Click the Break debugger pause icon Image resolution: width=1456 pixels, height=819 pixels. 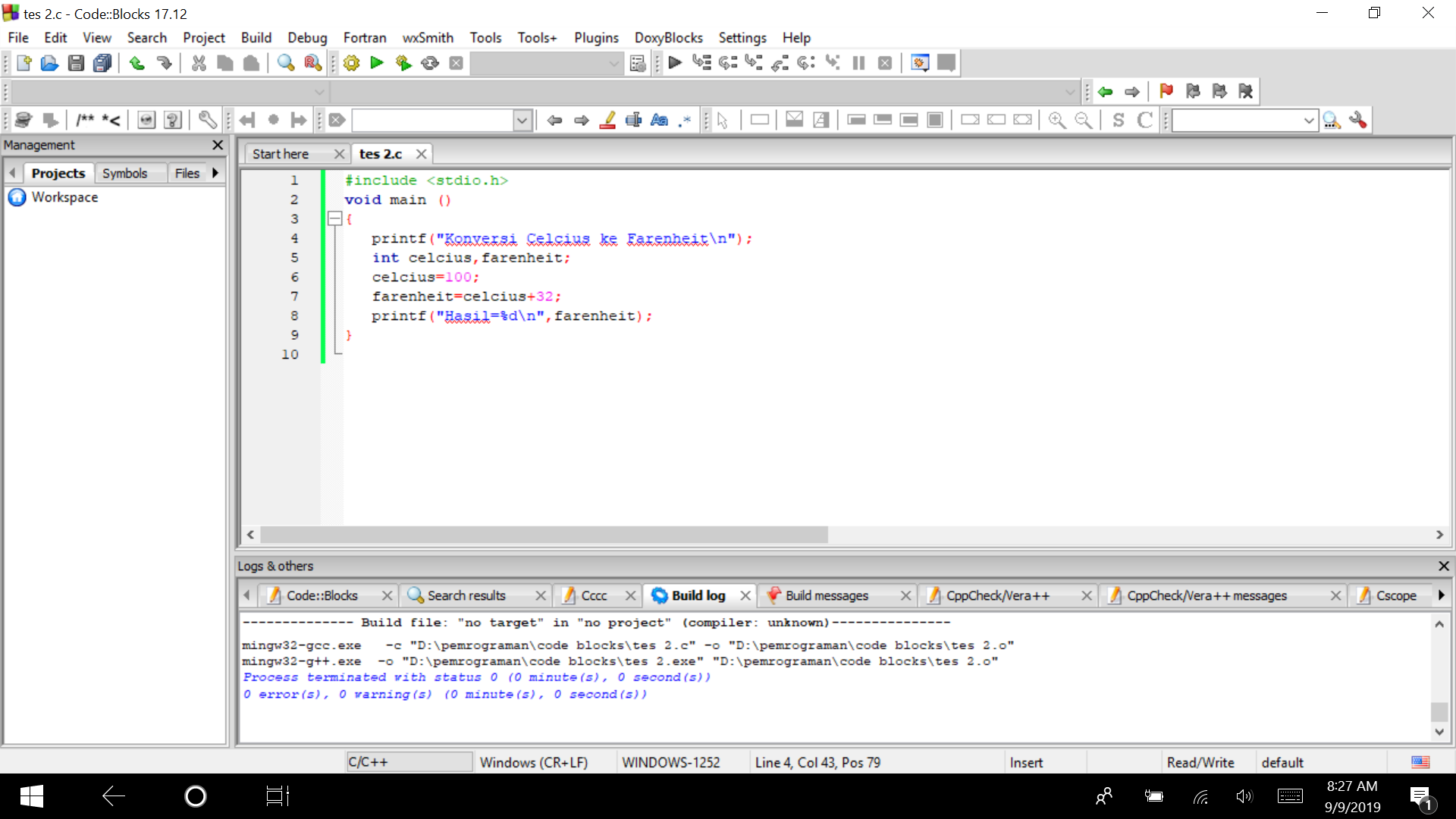pyautogui.click(x=858, y=63)
